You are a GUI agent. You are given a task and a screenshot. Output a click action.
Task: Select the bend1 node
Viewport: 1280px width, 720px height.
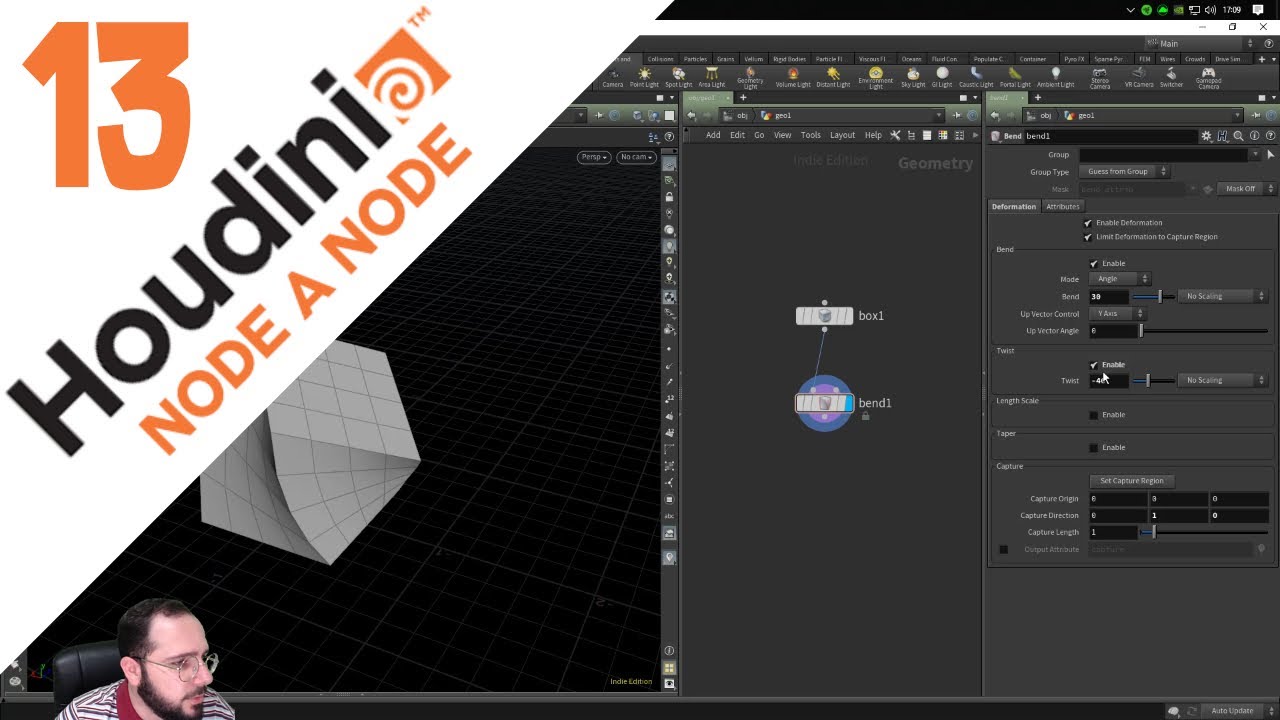pos(824,403)
